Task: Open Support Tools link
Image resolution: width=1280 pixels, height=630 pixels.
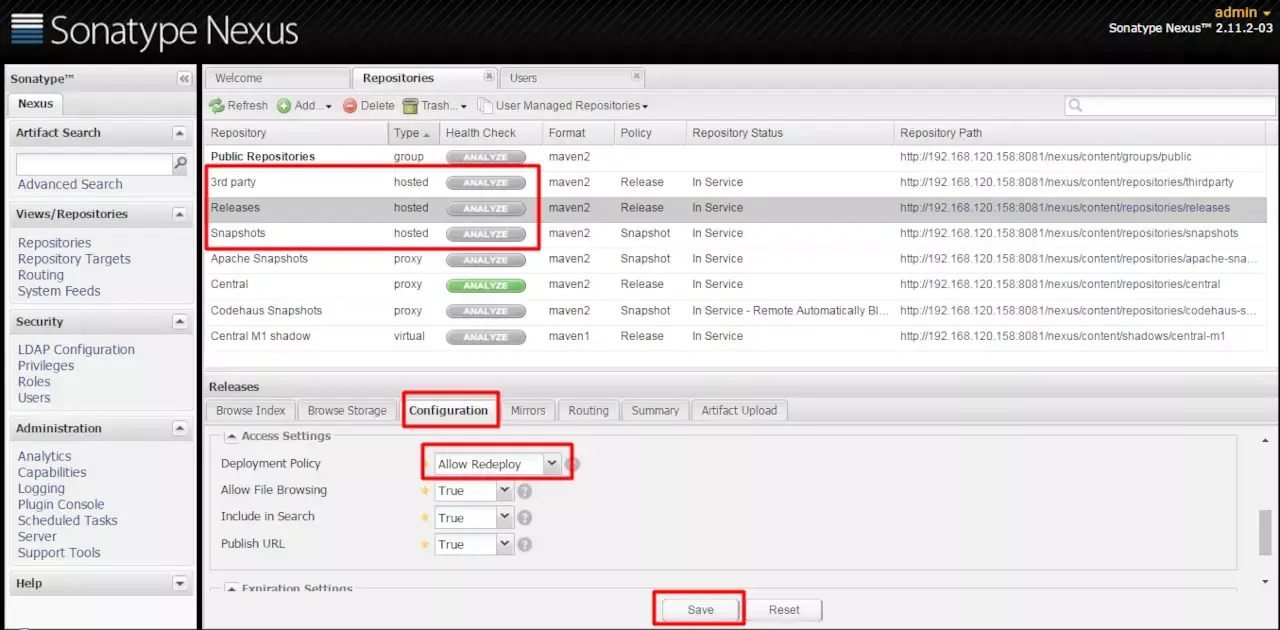Action: click(x=59, y=552)
